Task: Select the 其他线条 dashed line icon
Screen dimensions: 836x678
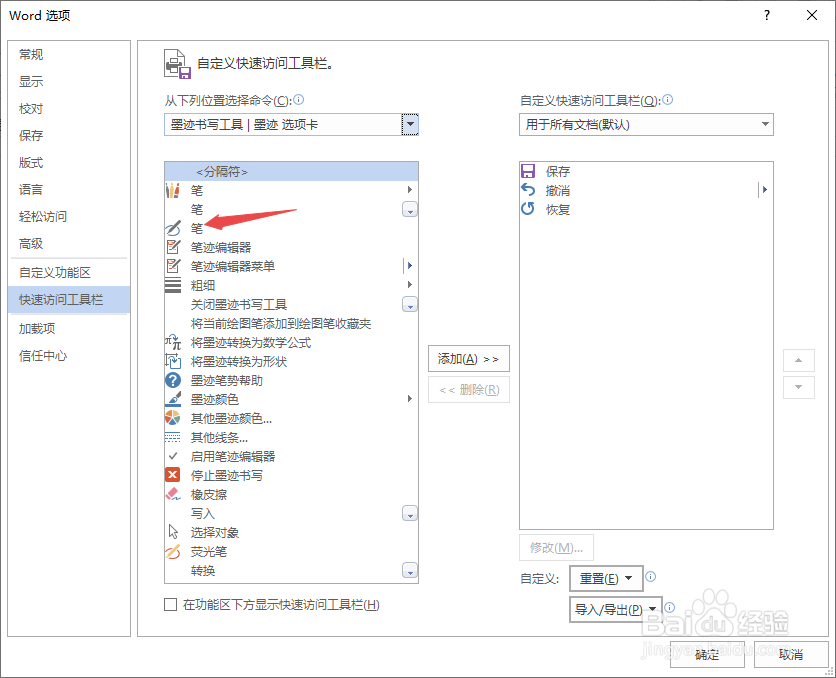Action: point(173,438)
